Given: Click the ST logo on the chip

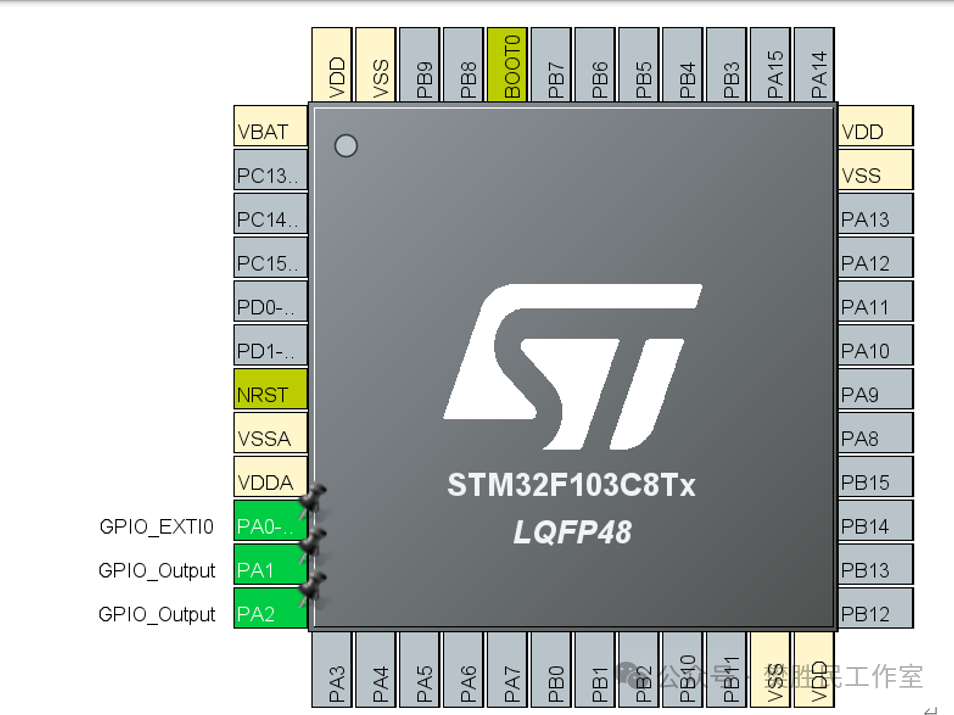Looking at the screenshot, I should [x=573, y=367].
